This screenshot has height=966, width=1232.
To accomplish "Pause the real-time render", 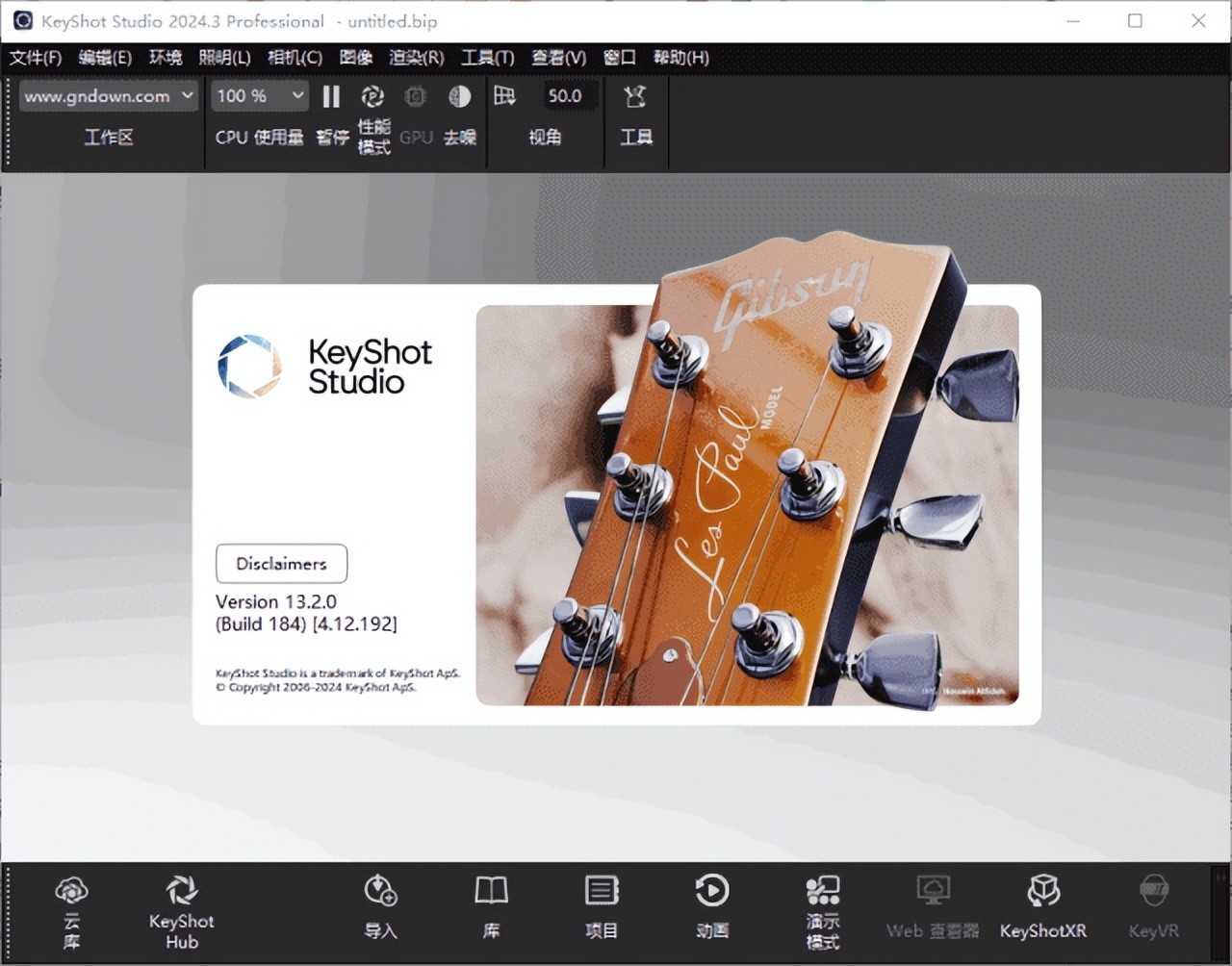I will pyautogui.click(x=331, y=96).
